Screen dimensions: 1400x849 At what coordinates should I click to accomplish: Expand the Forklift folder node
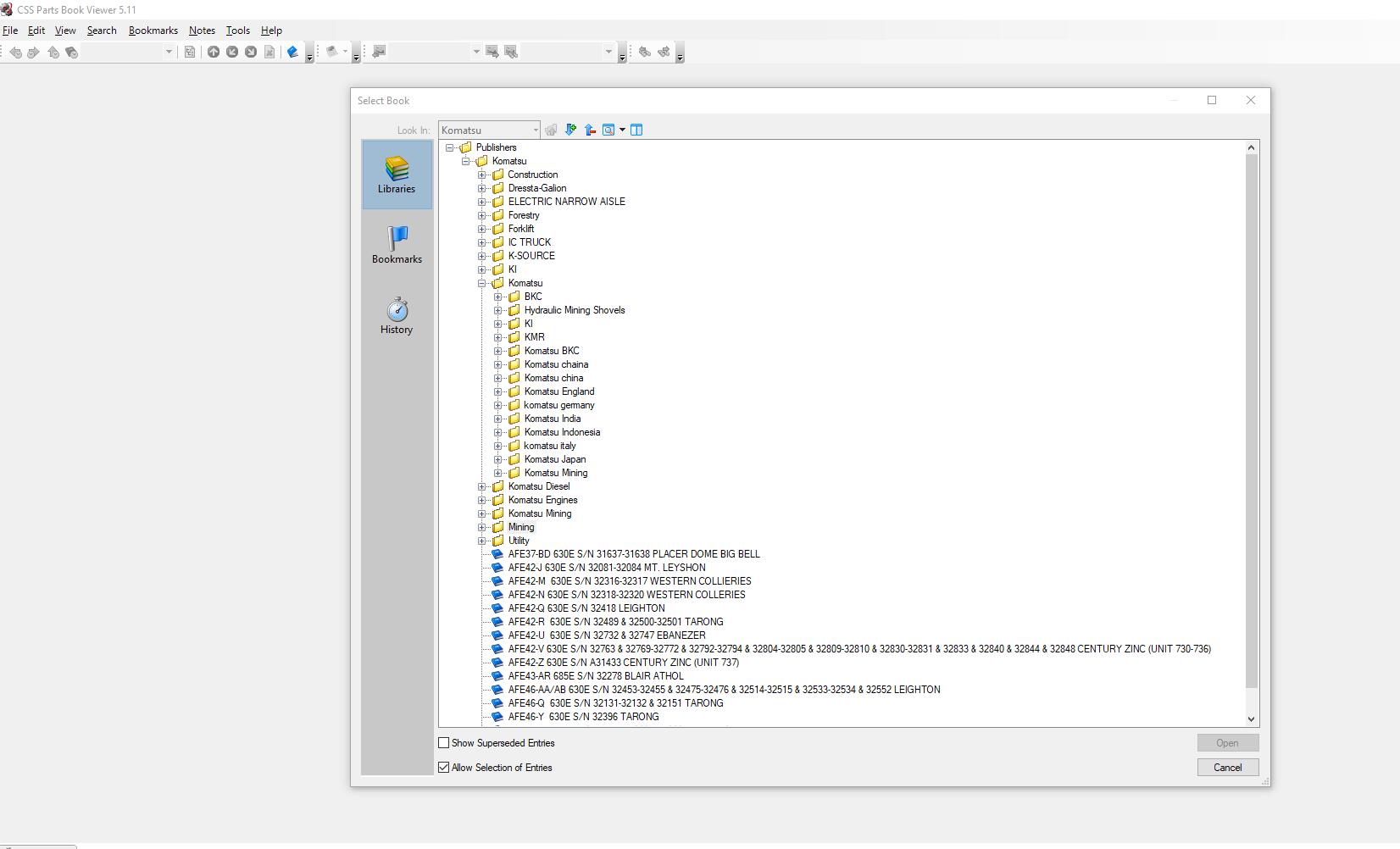click(x=481, y=229)
